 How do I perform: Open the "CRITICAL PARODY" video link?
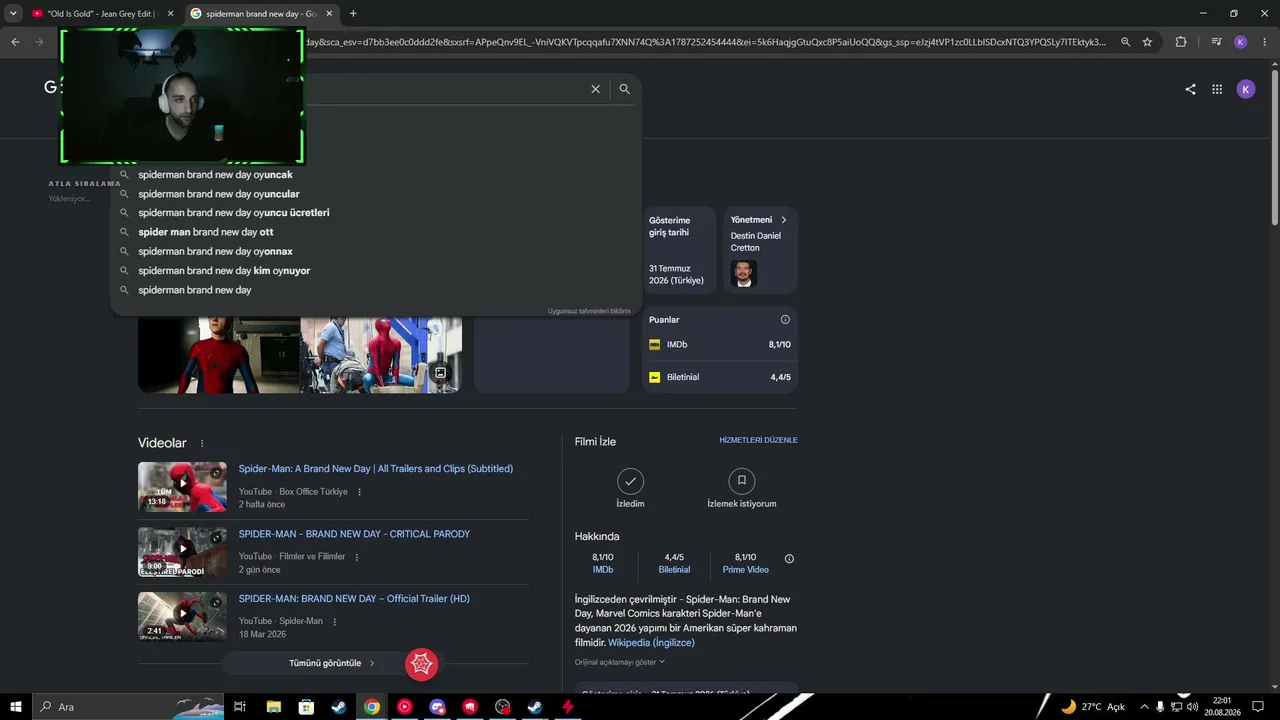354,534
